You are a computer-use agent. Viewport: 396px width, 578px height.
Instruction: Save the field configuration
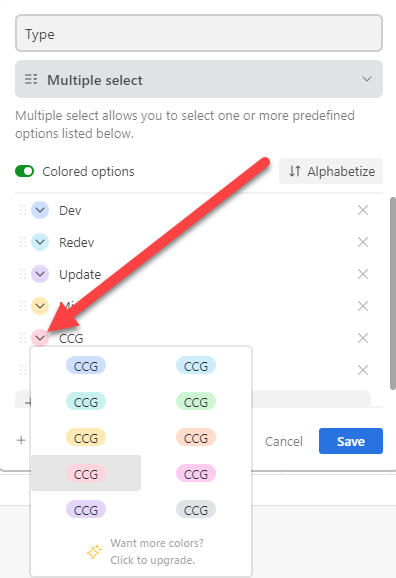pyautogui.click(x=351, y=441)
